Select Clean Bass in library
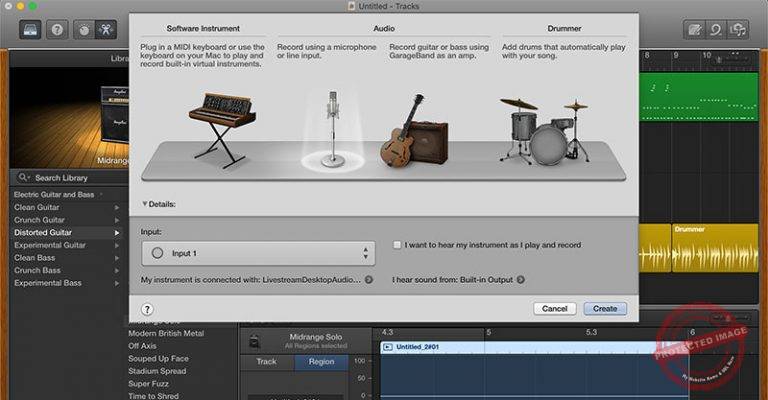The width and height of the screenshot is (768, 400). 34,258
